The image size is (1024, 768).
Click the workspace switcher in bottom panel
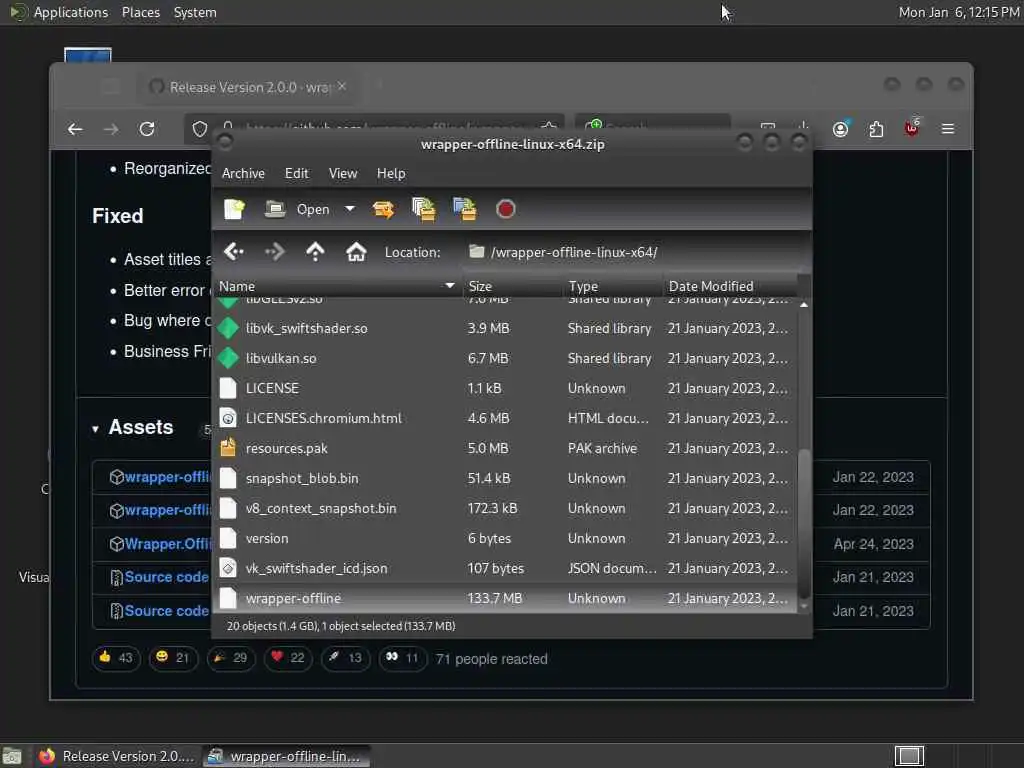[909, 756]
